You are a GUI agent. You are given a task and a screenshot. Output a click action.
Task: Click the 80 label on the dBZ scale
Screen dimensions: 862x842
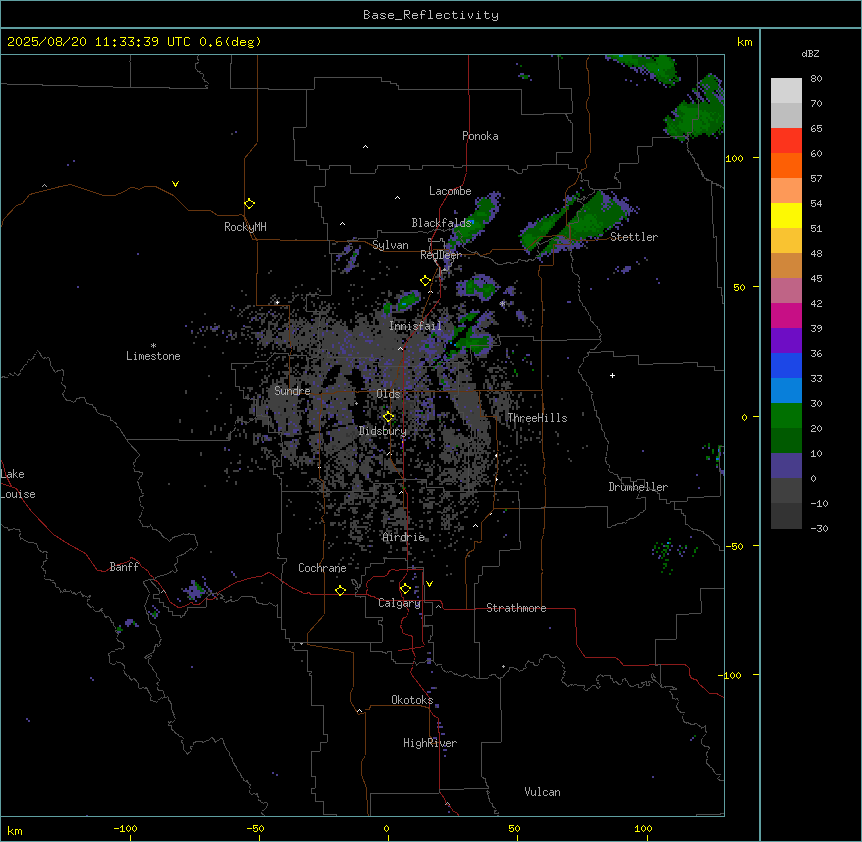tap(816, 79)
